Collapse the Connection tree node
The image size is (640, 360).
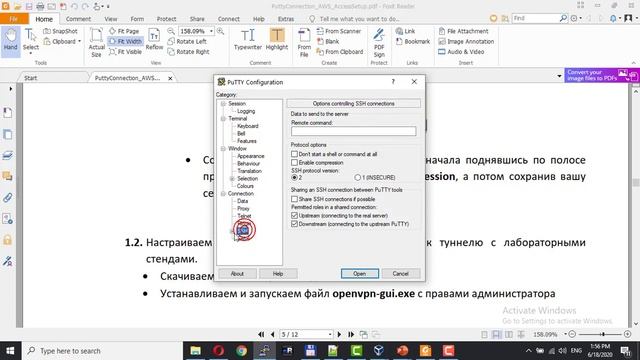click(223, 194)
